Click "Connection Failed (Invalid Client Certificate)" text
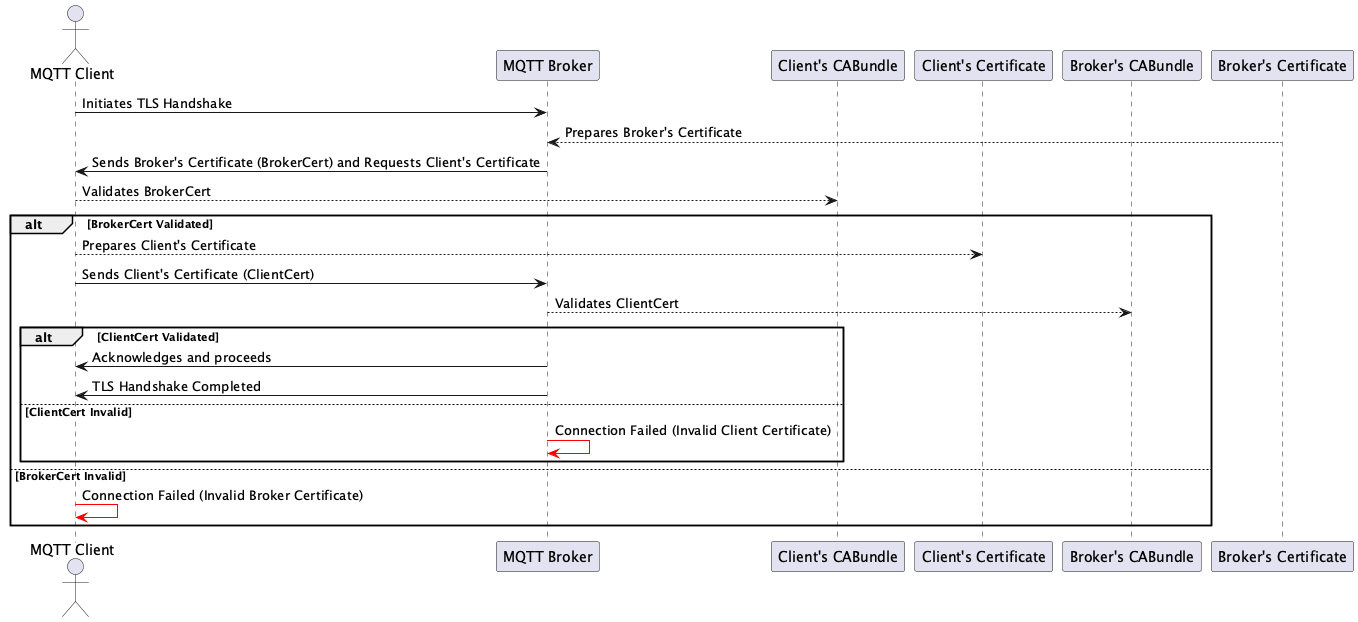Screen dimensions: 1358x622 [693, 430]
